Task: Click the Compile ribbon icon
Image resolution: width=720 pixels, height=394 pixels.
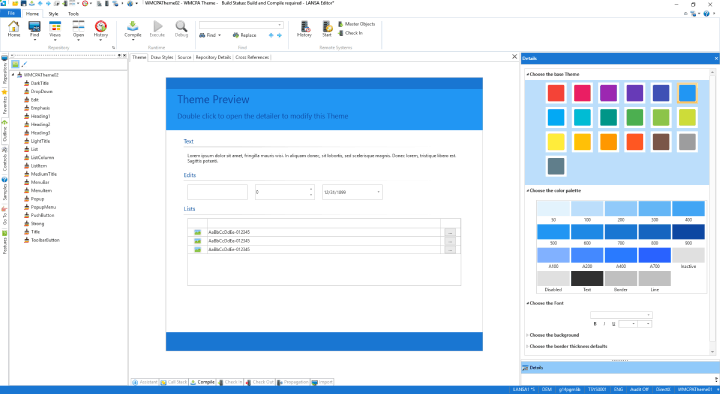Action: (133, 29)
